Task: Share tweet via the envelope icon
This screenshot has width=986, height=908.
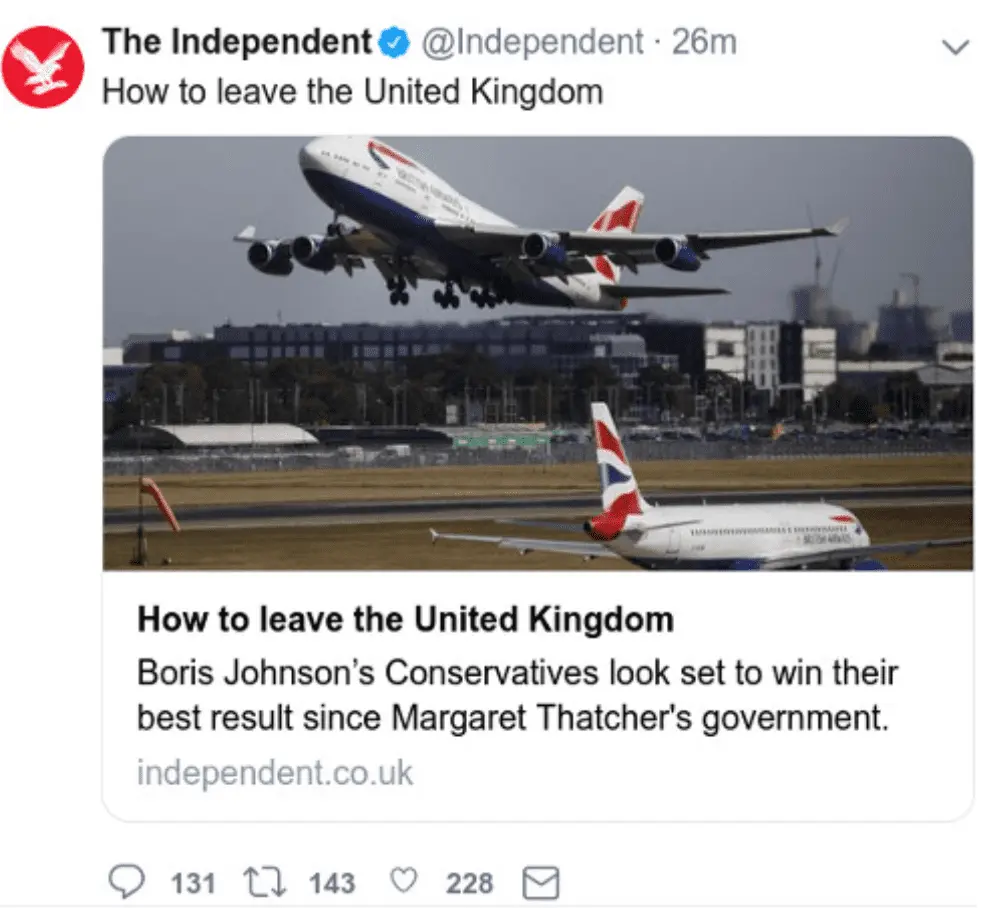Action: click(541, 883)
